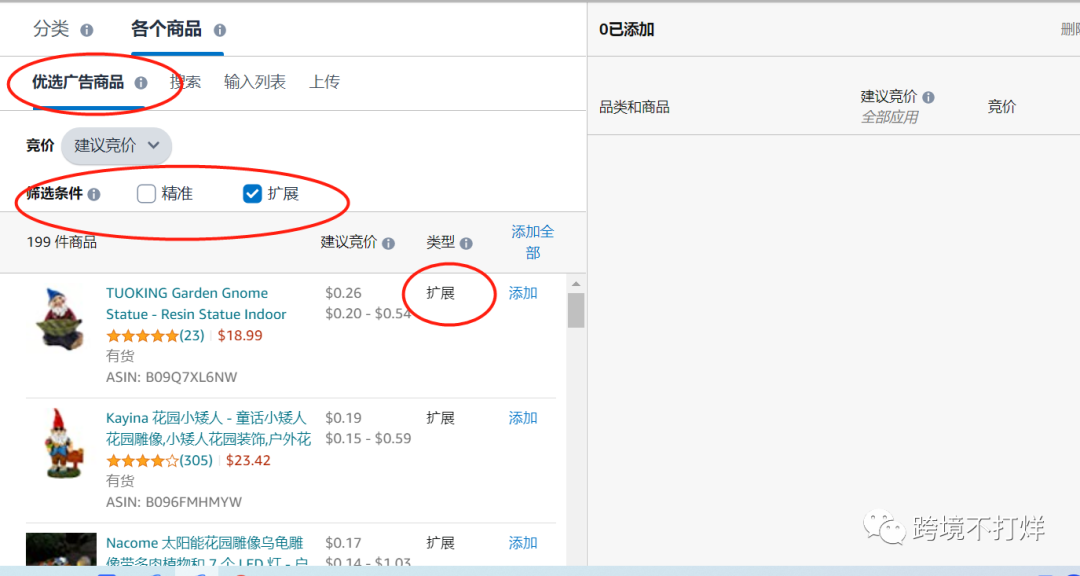Open Kayina 花园小矮人 product title link

[x=209, y=429]
